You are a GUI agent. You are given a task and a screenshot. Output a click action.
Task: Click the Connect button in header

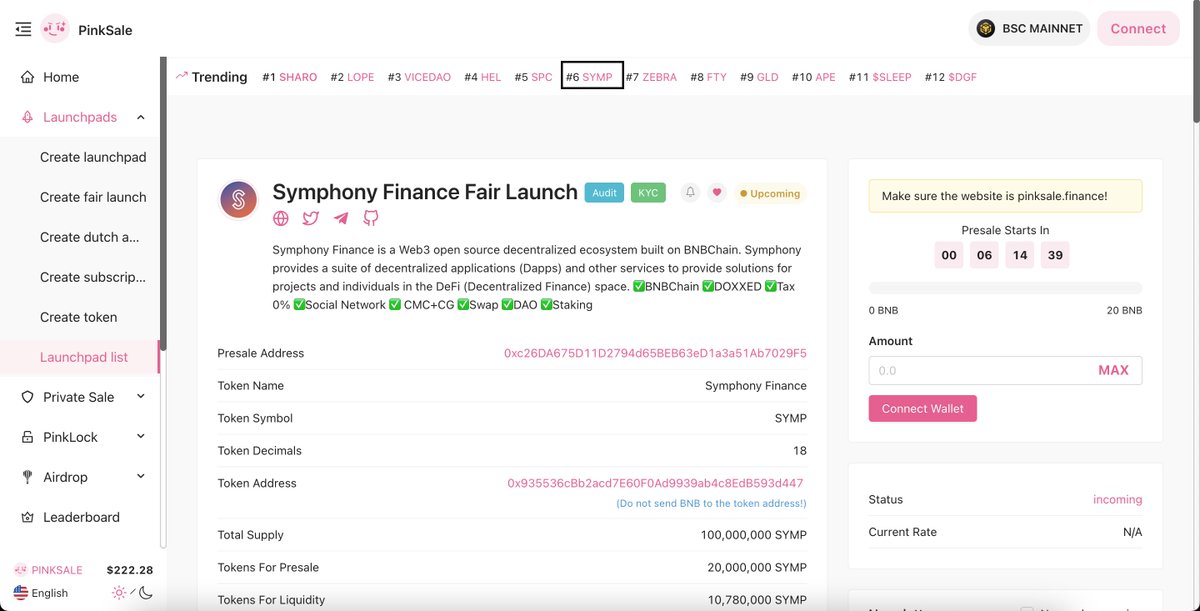tap(1138, 28)
